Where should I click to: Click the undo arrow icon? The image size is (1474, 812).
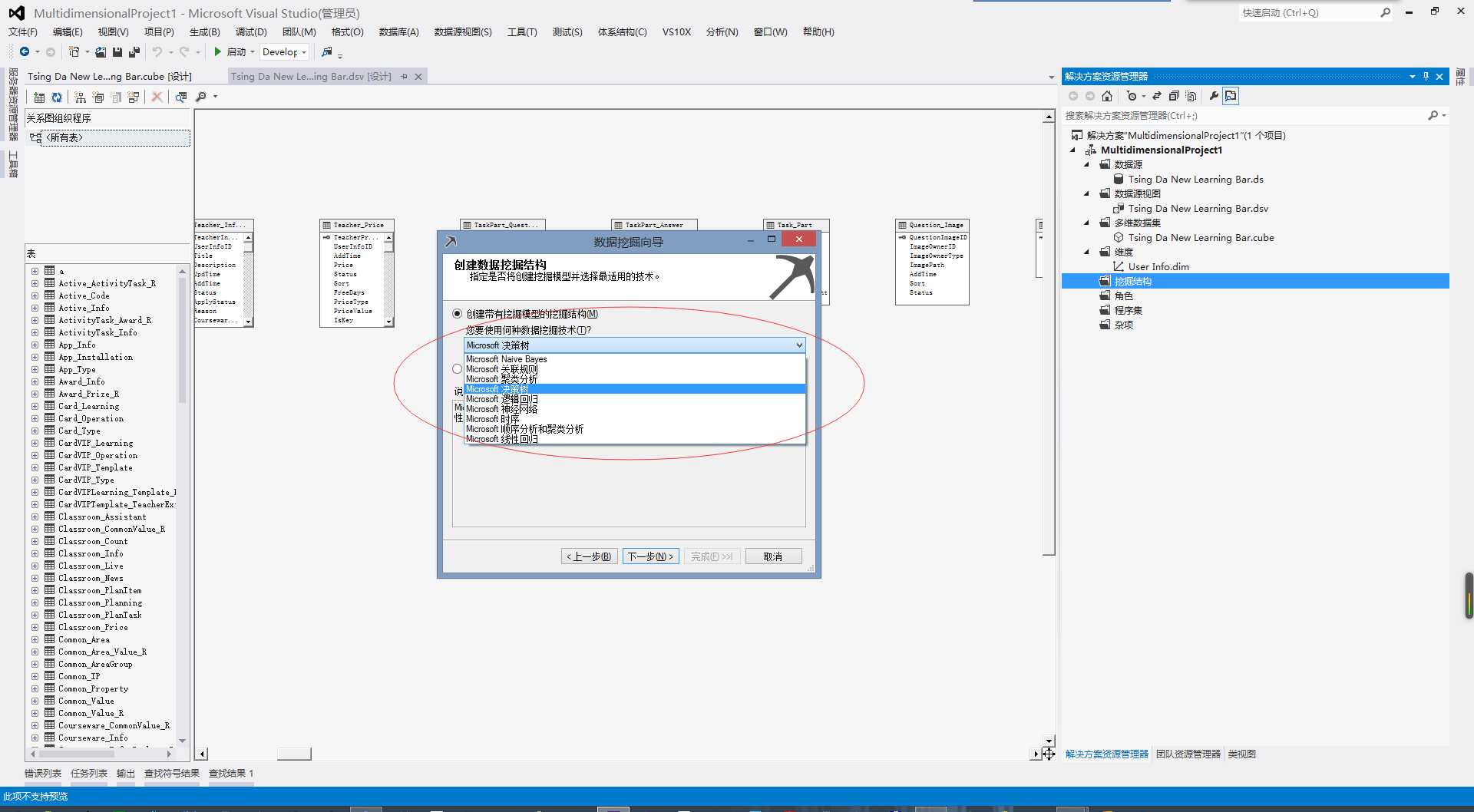157,51
